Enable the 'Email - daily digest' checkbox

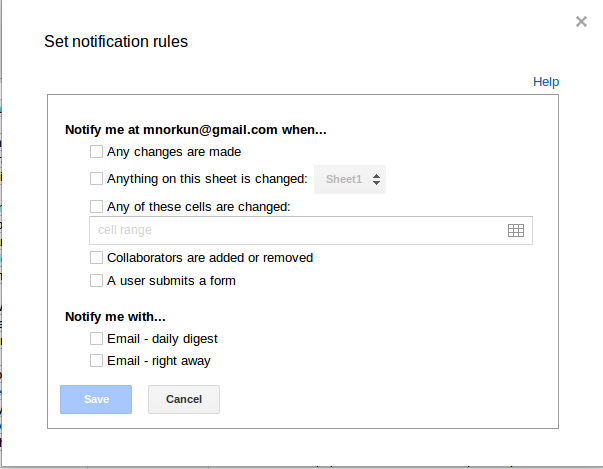click(x=97, y=339)
